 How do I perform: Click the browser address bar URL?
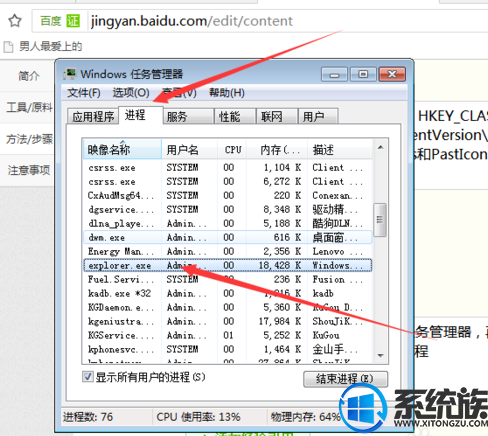click(x=192, y=21)
